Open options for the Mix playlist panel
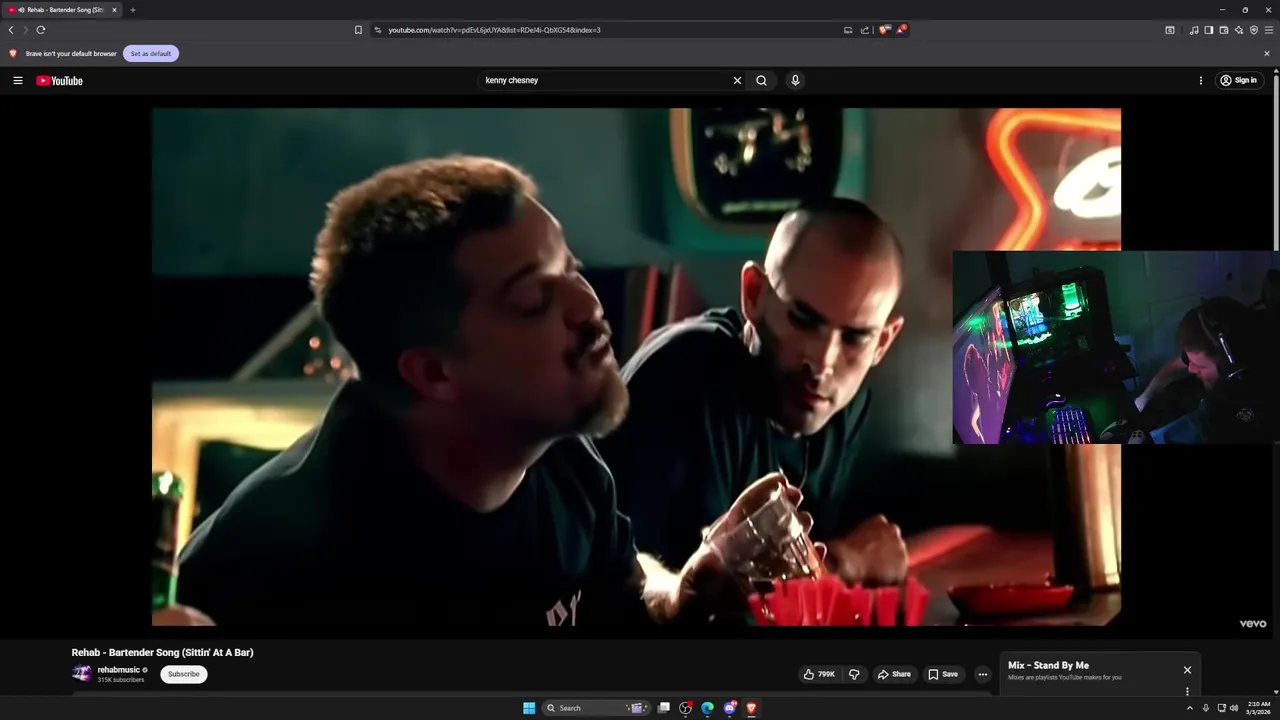Image resolution: width=1280 pixels, height=720 pixels. [x=1187, y=691]
